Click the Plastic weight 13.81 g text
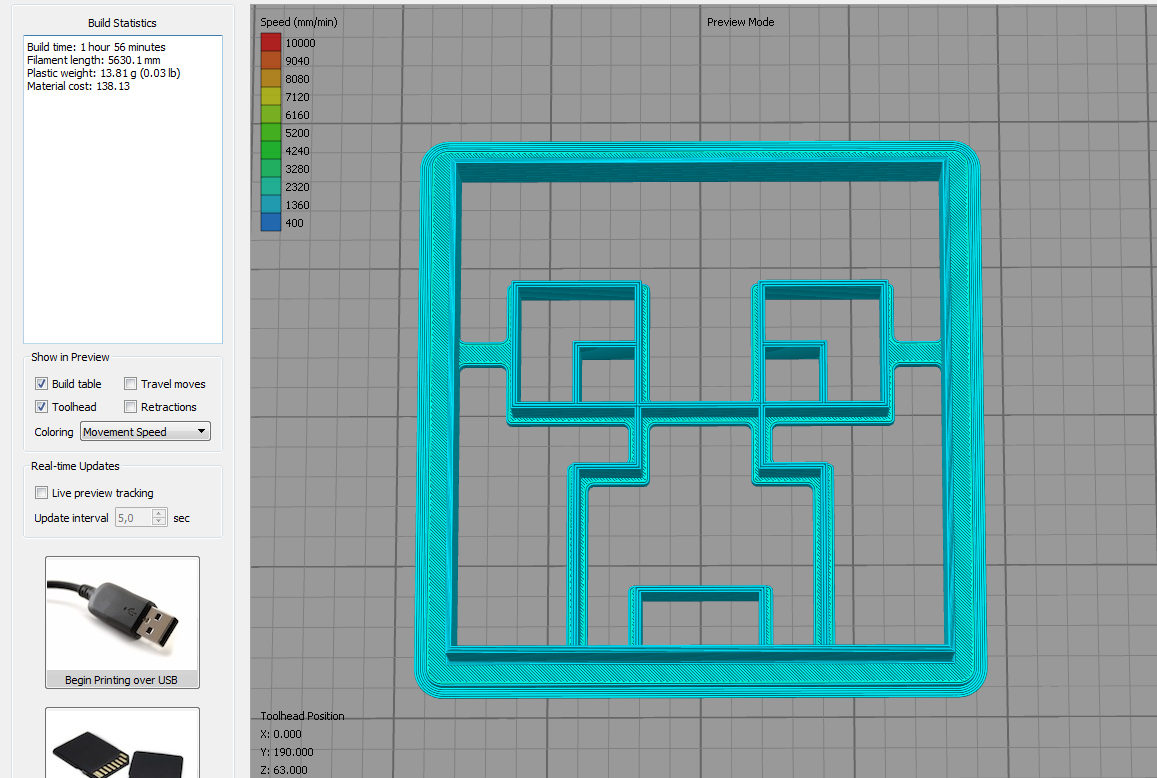Viewport: 1157px width, 778px height. click(x=103, y=73)
